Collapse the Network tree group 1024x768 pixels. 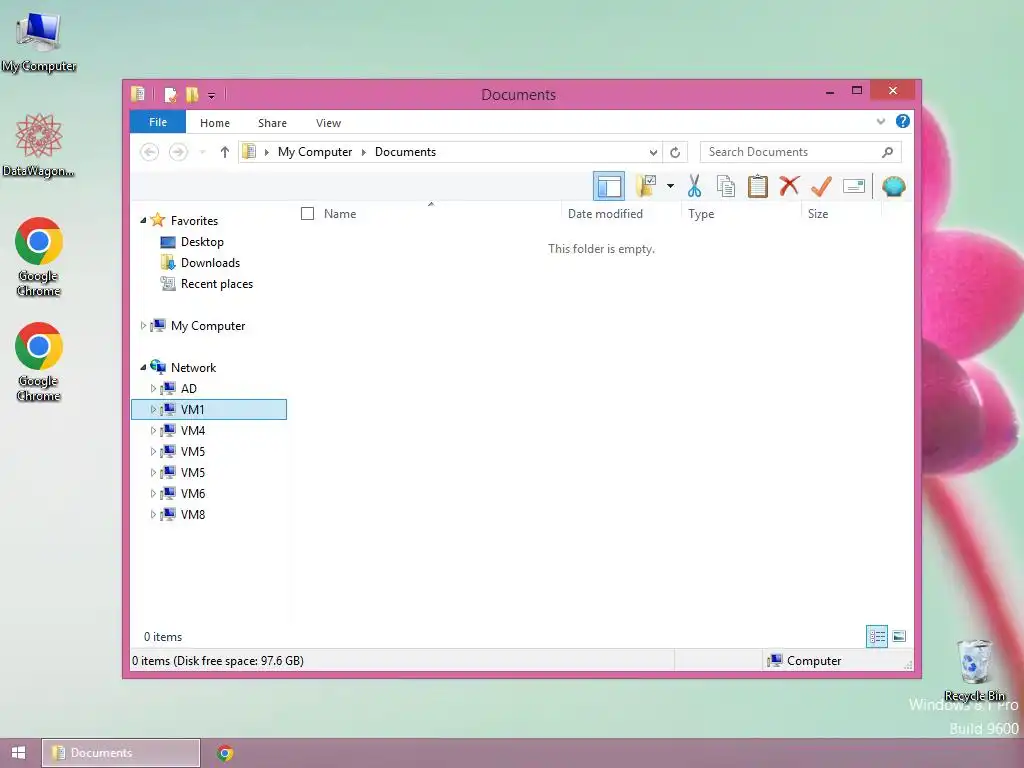point(143,368)
